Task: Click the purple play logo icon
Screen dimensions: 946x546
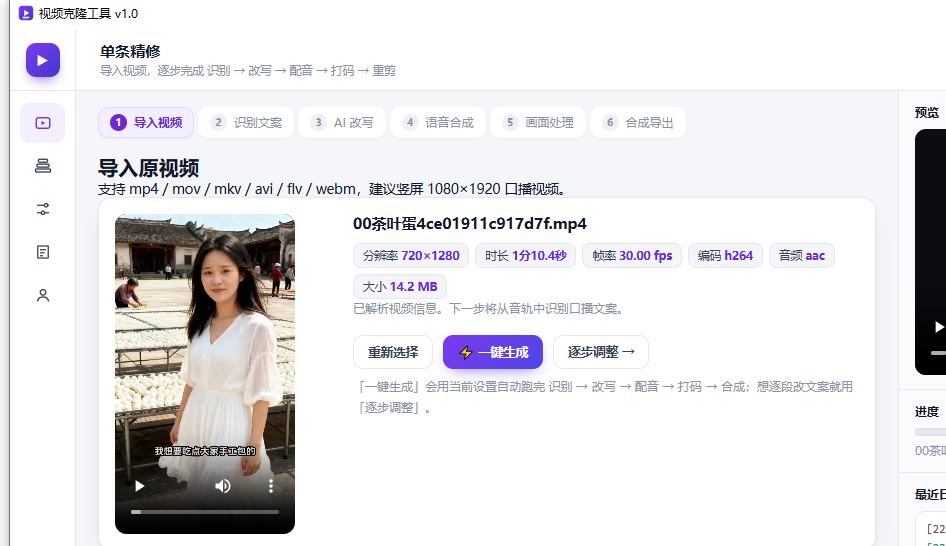Action: (42, 60)
